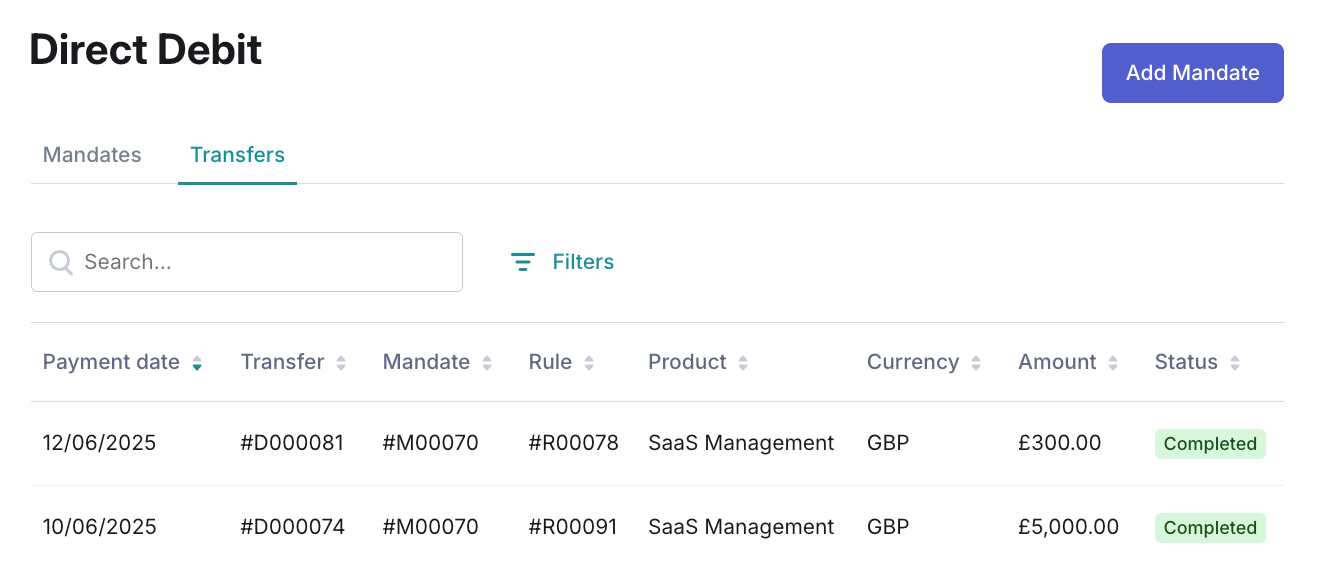Click the Currency header label
The image size is (1320, 569).
(x=913, y=362)
